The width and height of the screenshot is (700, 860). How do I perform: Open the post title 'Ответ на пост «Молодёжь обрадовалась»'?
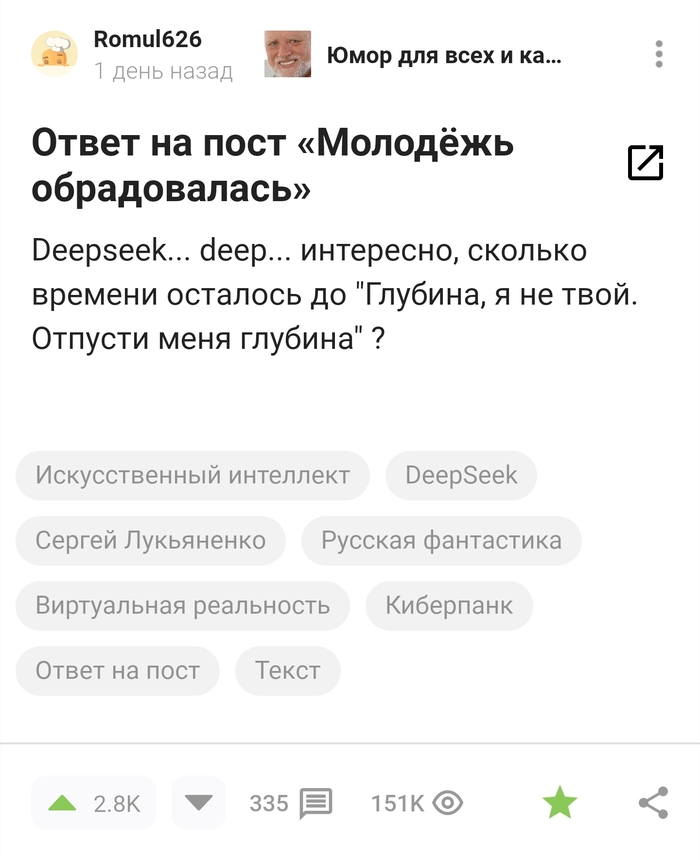click(273, 165)
